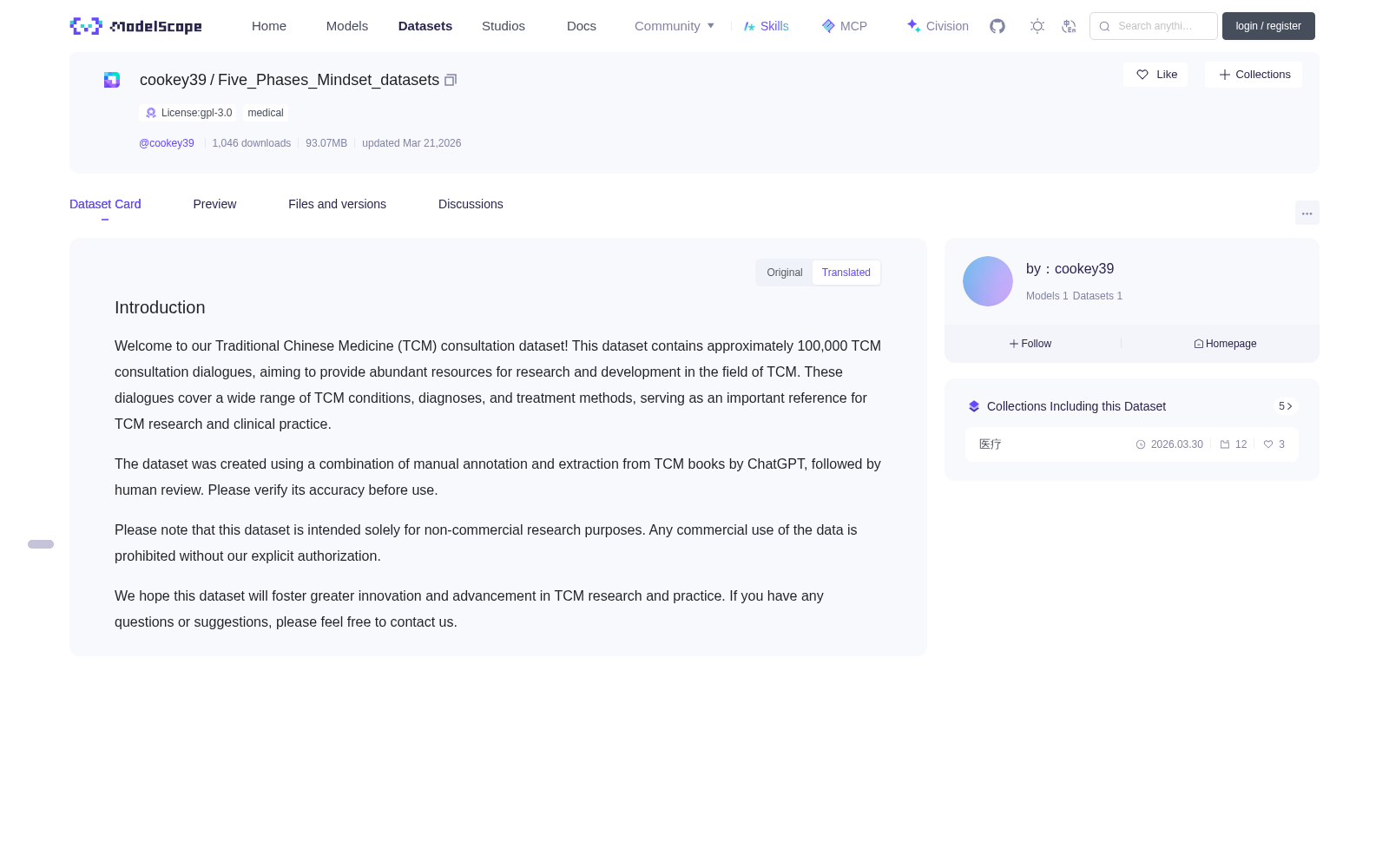The image size is (1389, 868).
Task: Click the by：cookey39 author name
Action: coord(1070,269)
